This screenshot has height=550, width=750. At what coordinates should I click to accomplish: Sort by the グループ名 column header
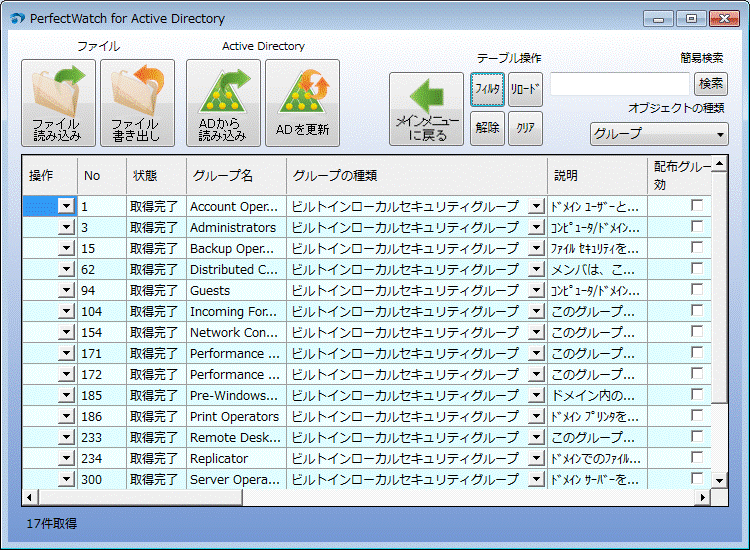click(x=235, y=175)
